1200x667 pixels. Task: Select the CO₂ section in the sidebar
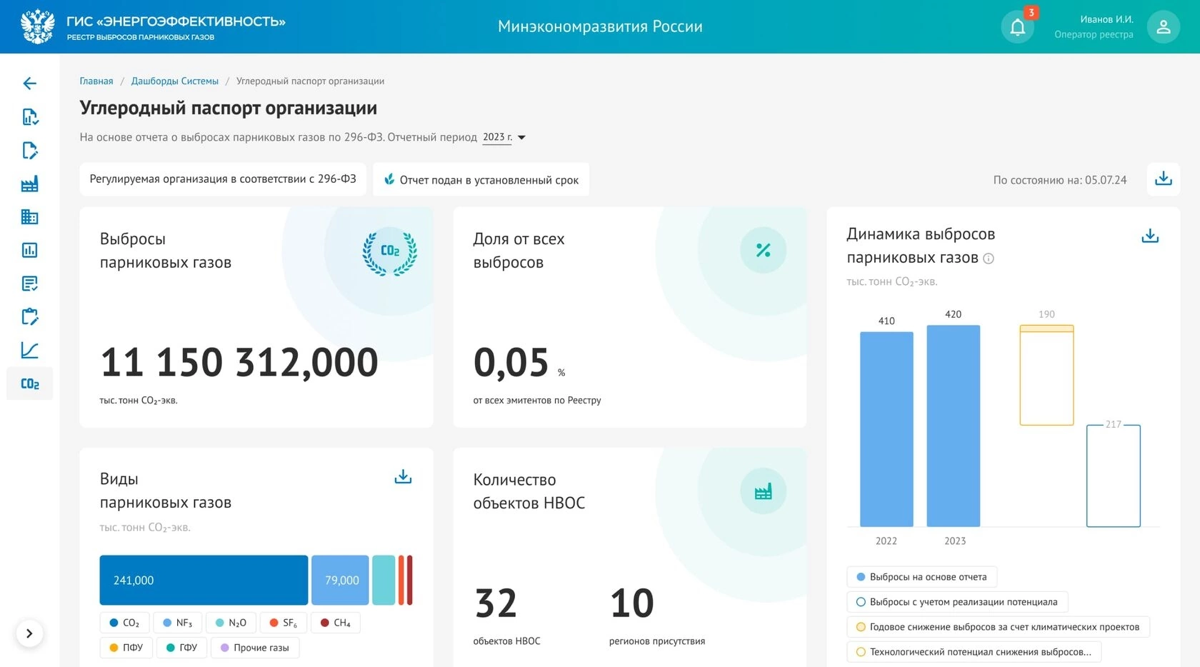pyautogui.click(x=29, y=383)
